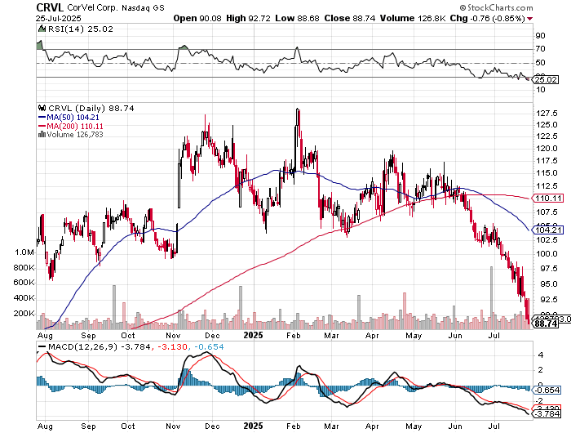Click the black MACD line marker in legend
The image size is (571, 433).
coord(42,347)
